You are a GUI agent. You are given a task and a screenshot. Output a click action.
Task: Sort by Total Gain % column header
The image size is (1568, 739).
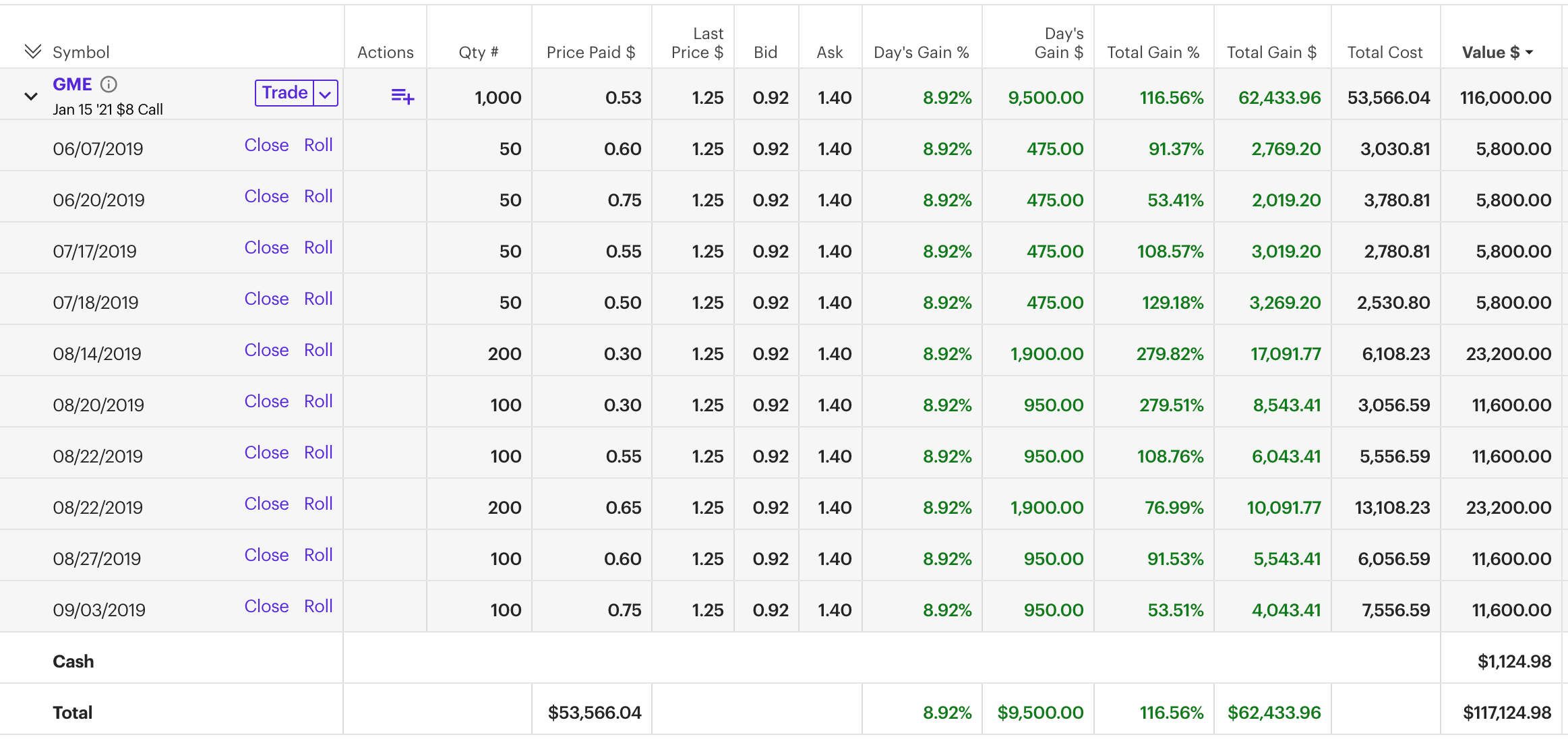coord(1153,52)
